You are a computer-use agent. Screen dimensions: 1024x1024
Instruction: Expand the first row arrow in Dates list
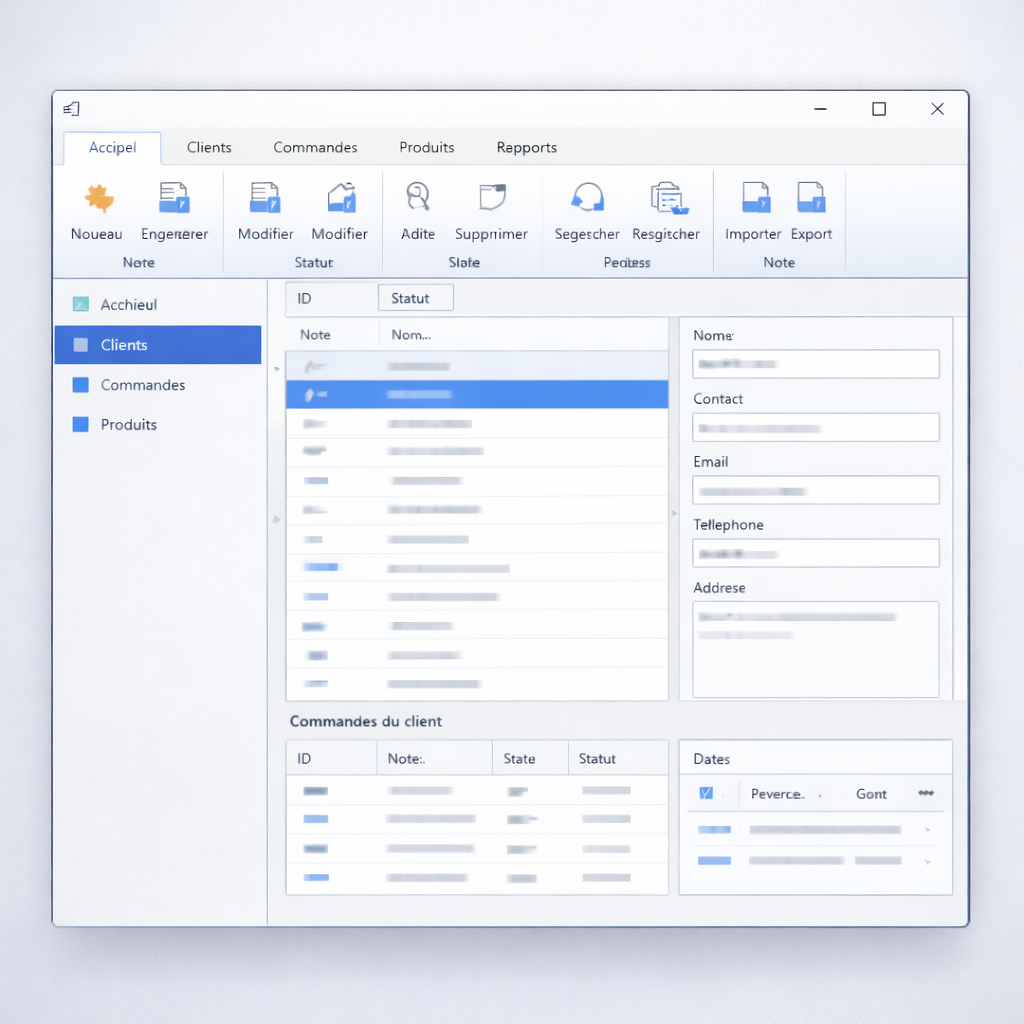pos(928,830)
